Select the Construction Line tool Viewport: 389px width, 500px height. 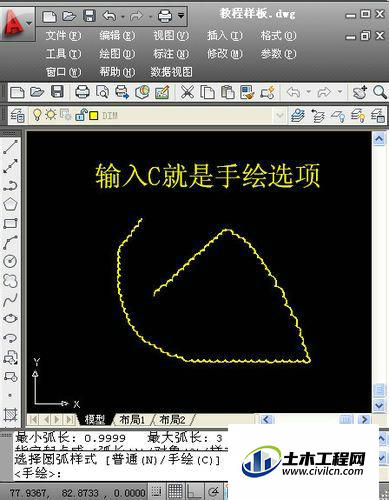(x=10, y=166)
